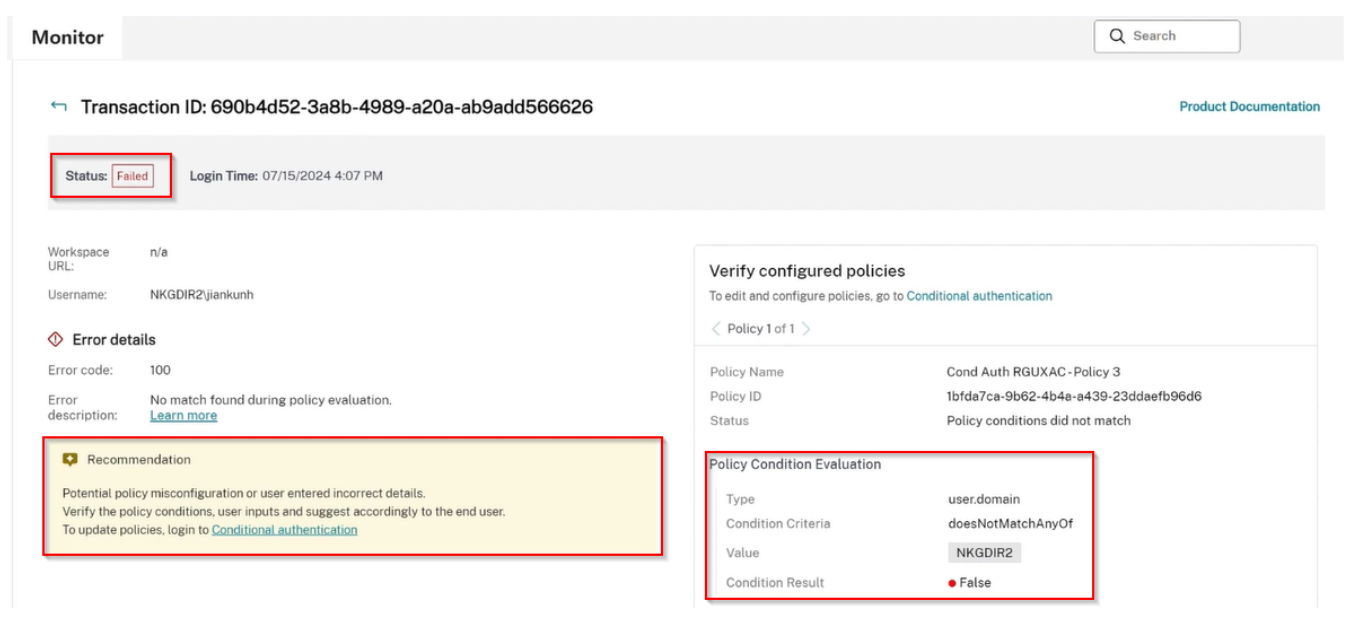
Task: Focus the Search input field
Action: [x=1180, y=36]
